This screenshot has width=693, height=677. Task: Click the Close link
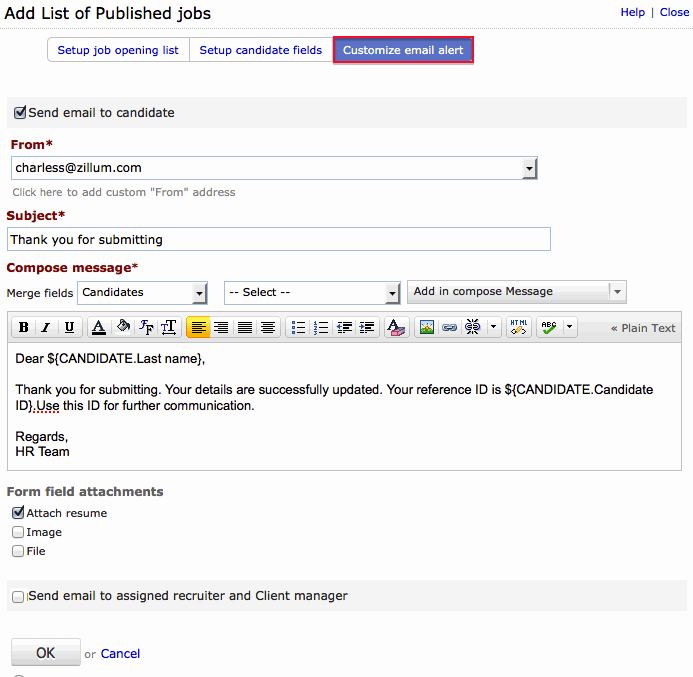click(x=674, y=12)
